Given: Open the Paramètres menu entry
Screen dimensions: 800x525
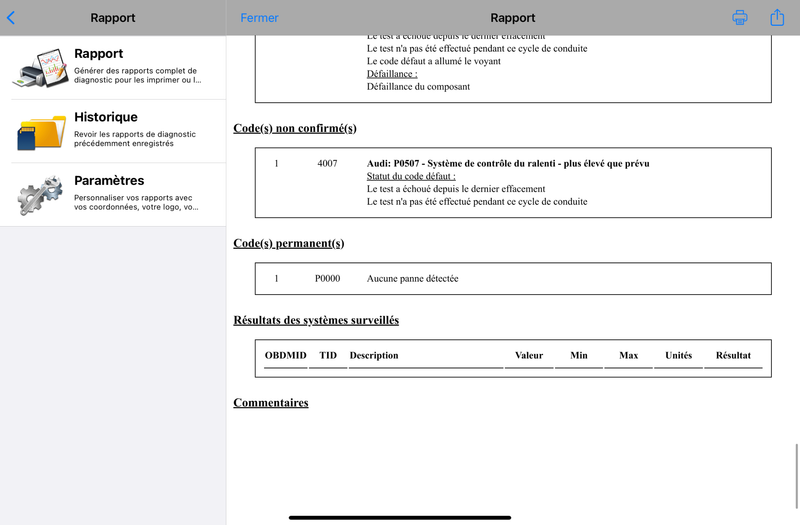Looking at the screenshot, I should 113,195.
